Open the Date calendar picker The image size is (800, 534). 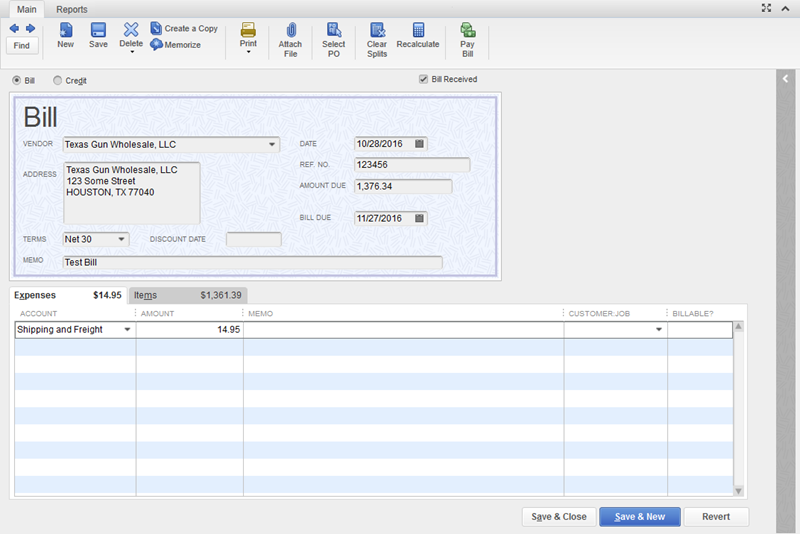[x=419, y=144]
